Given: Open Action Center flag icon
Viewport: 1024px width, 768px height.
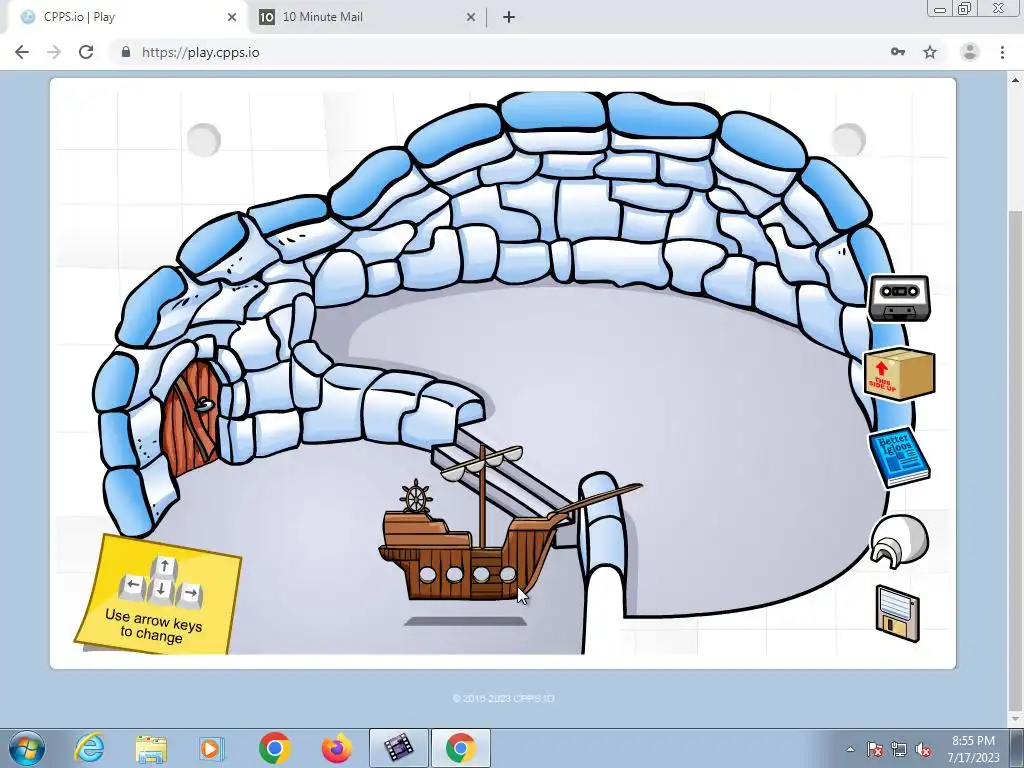Looking at the screenshot, I should click(x=875, y=750).
